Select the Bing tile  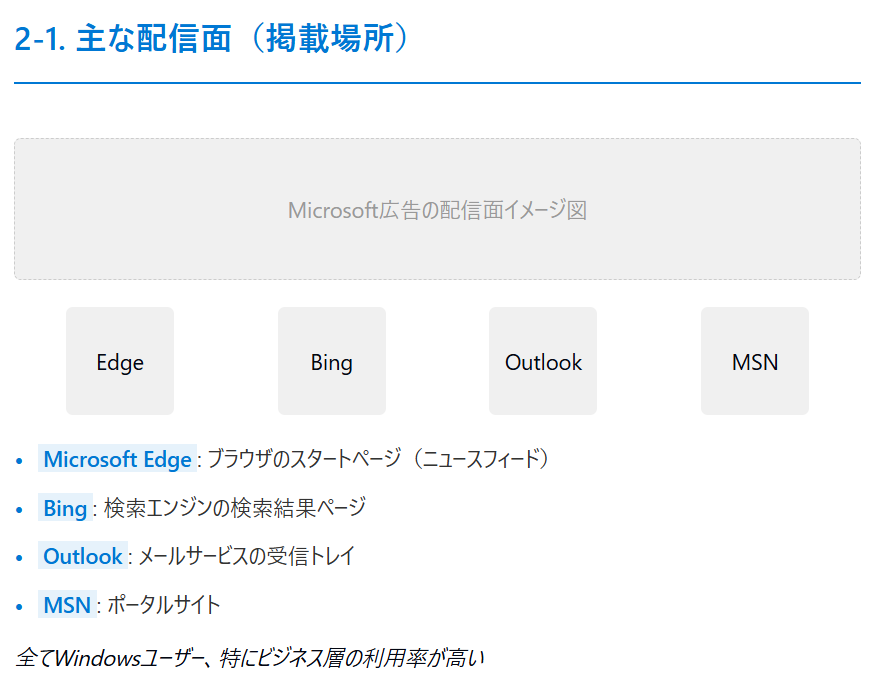tap(331, 361)
